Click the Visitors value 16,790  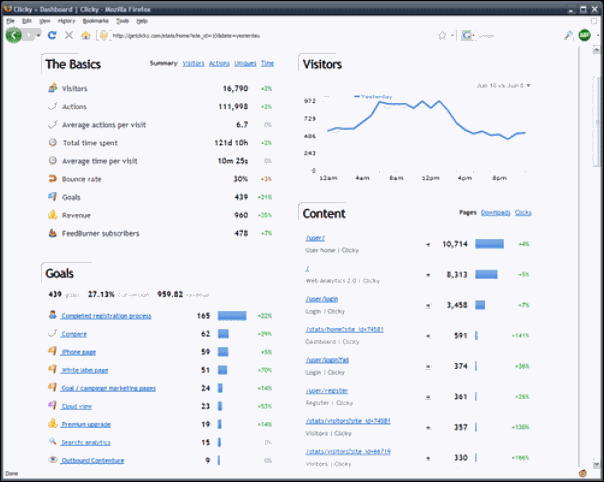pos(235,89)
